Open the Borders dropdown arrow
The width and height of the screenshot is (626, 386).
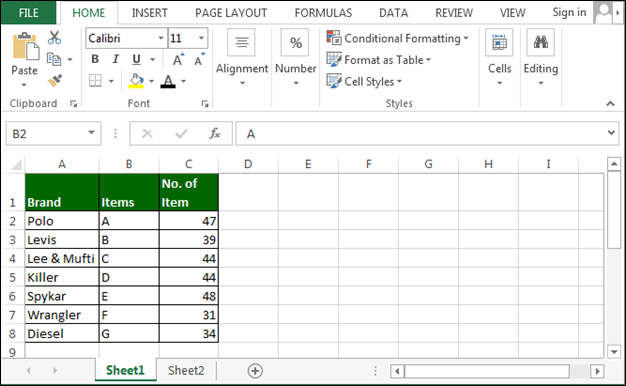pyautogui.click(x=111, y=81)
